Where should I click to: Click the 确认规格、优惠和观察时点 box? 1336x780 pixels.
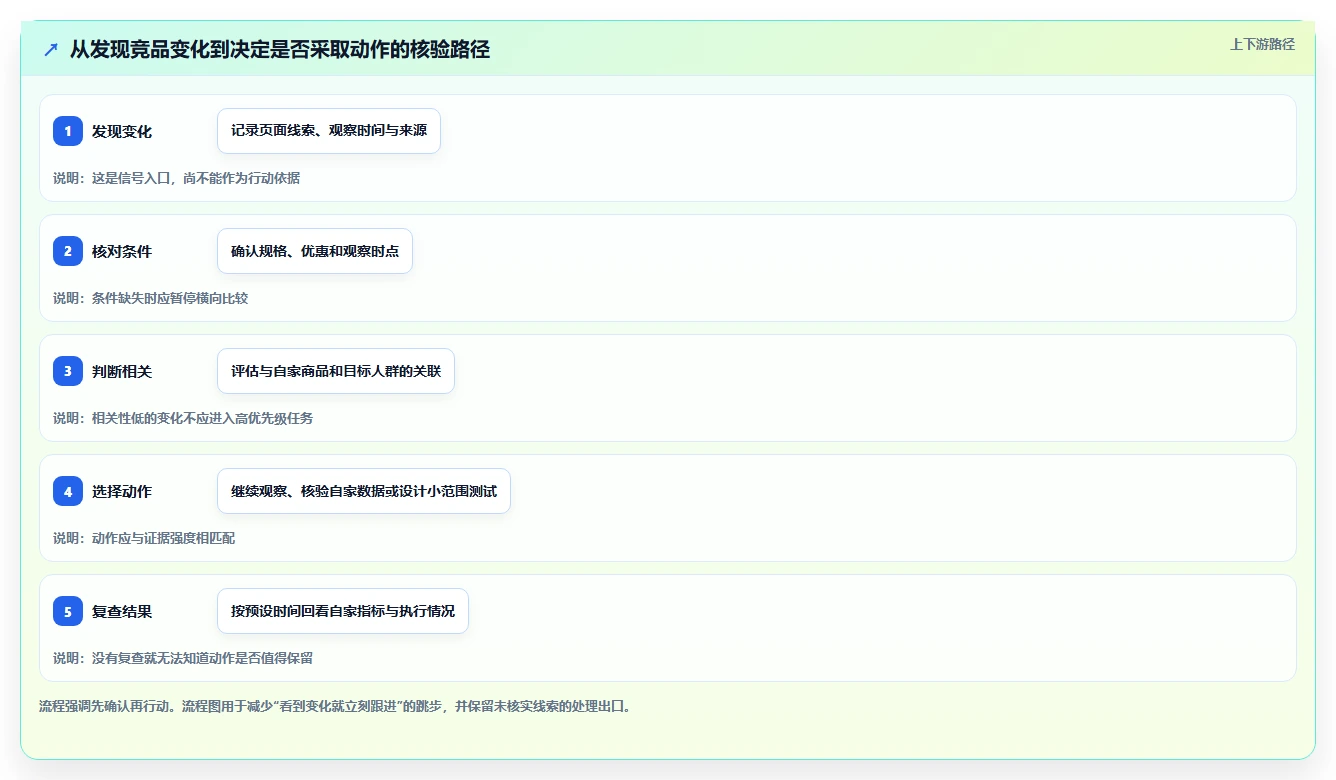[x=315, y=251]
